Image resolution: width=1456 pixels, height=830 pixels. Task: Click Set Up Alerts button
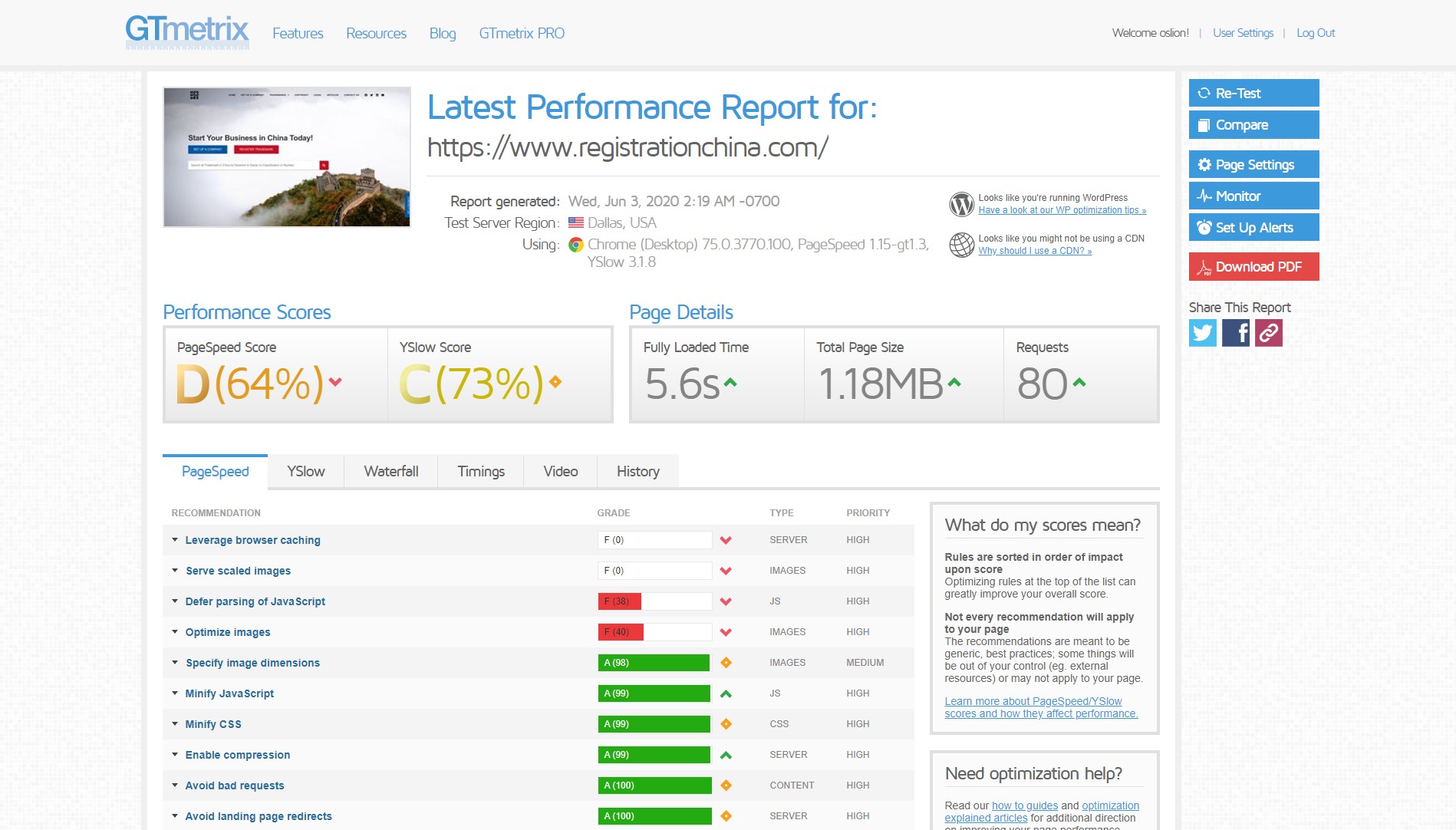click(x=1254, y=227)
